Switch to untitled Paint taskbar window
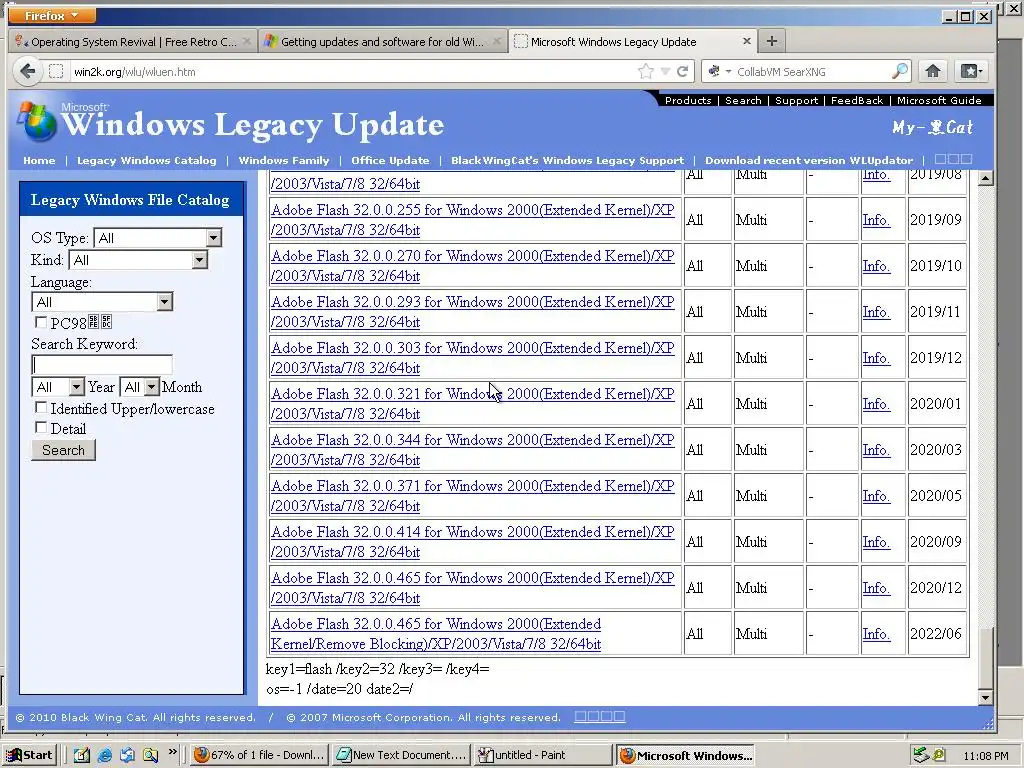The image size is (1024, 768). 543,755
